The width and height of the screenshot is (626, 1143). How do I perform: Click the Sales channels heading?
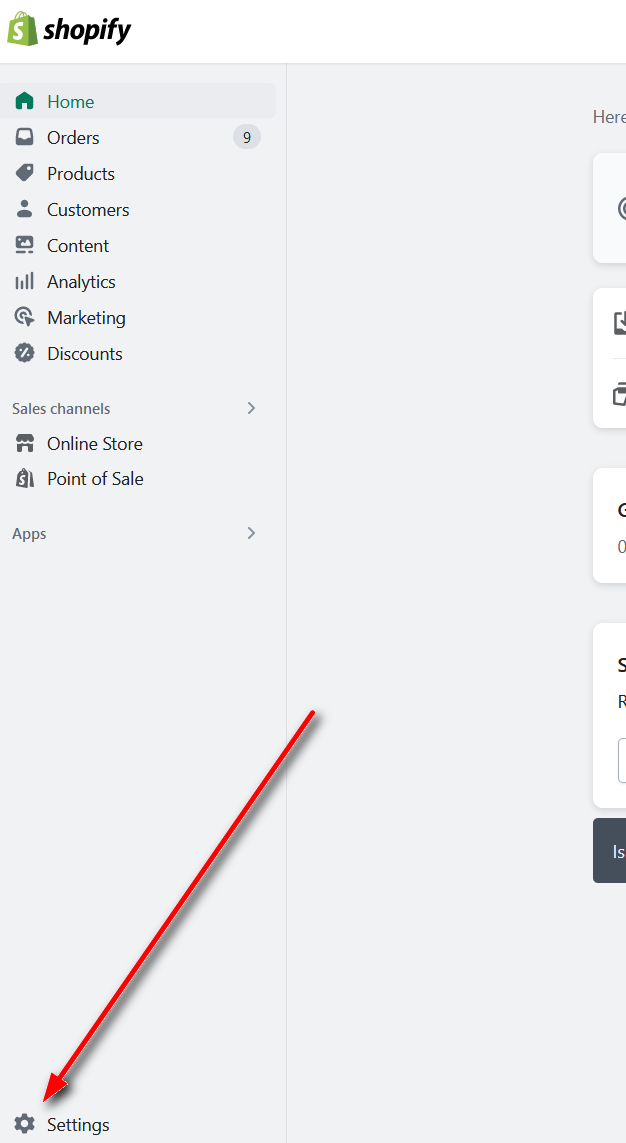pos(61,409)
